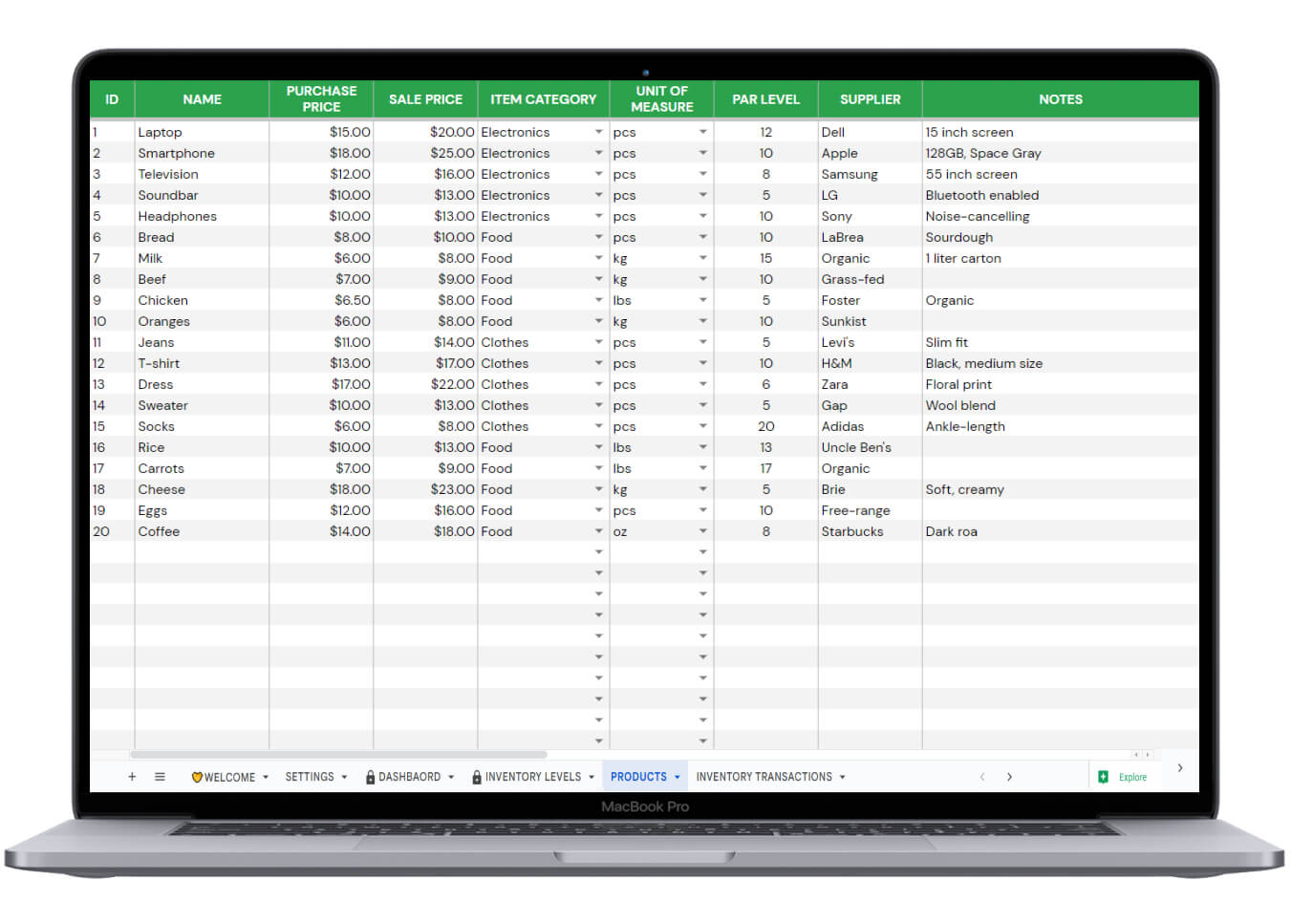Click lock icon on INVENTORY LEVELS tab
Viewport: 1291px width, 924px height.
click(x=477, y=777)
